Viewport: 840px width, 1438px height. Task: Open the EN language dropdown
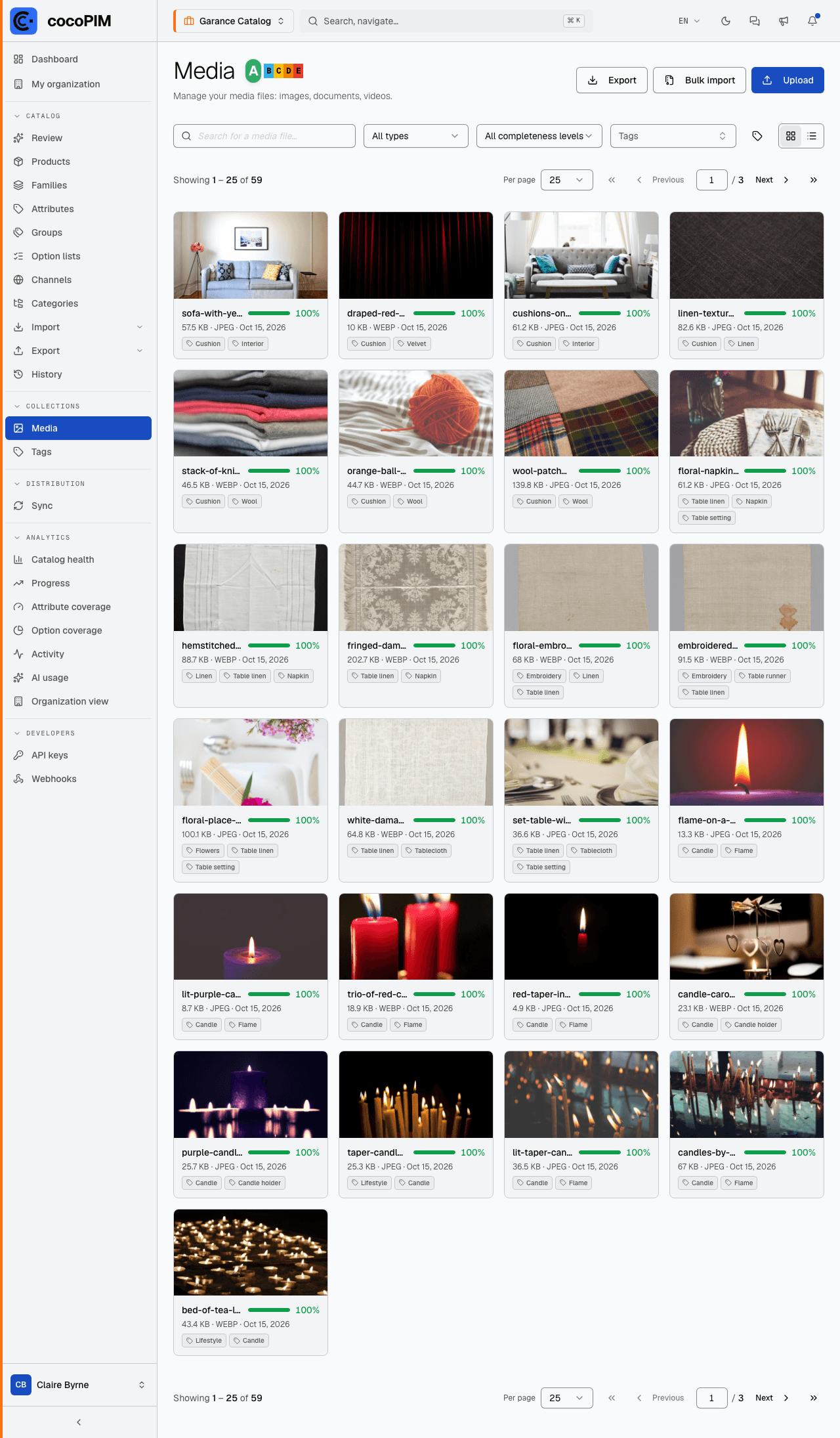coord(689,21)
